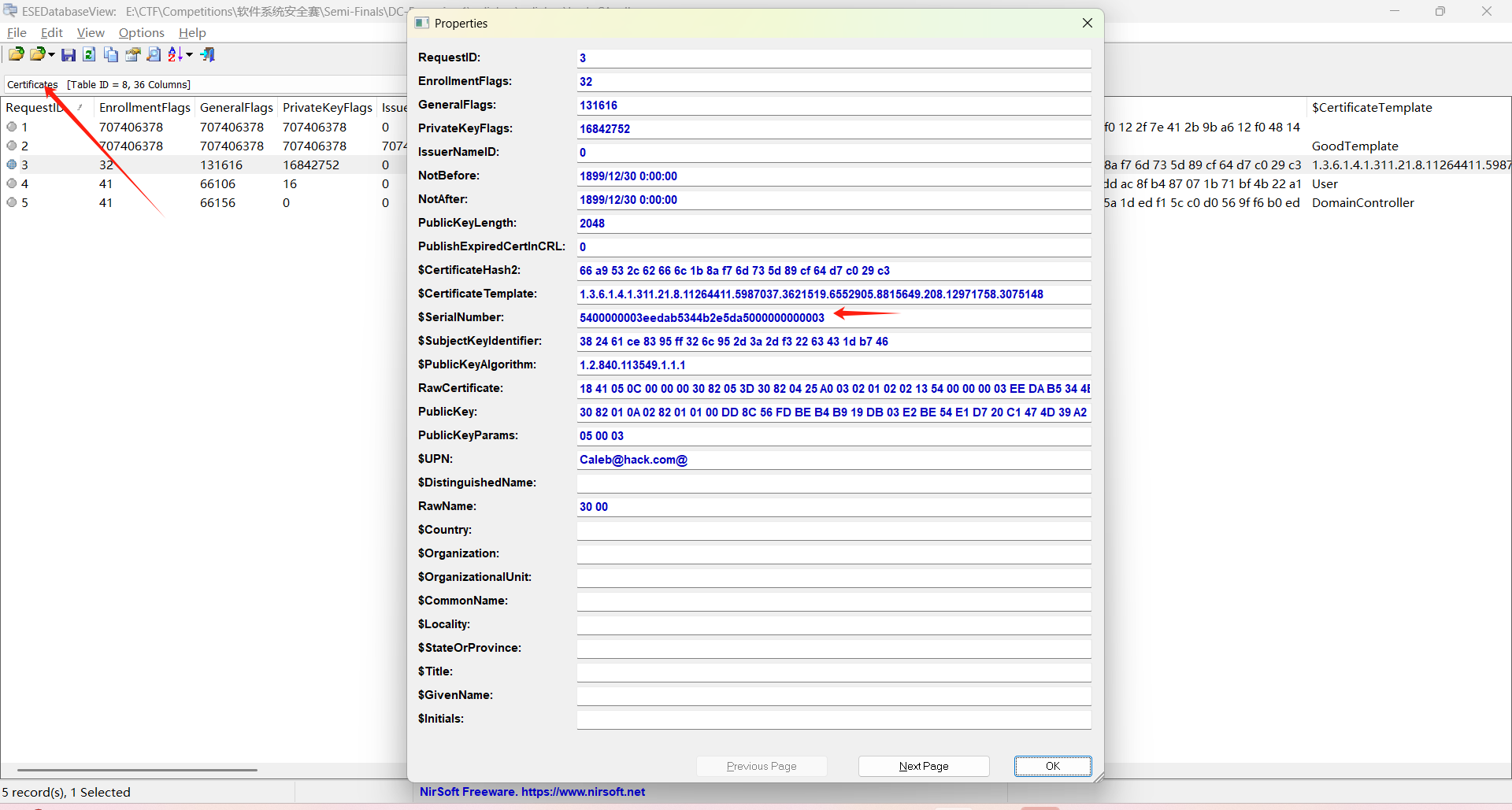Sort by the EnrollmentFlags column header
This screenshot has height=810, width=1512.
coord(144,107)
